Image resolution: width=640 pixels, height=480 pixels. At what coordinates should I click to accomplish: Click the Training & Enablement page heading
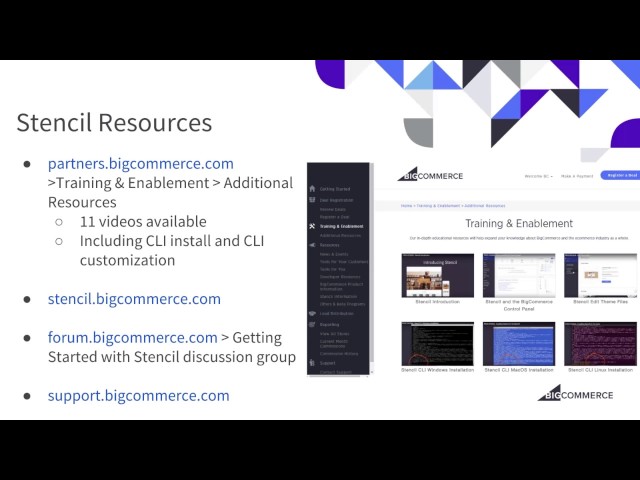(x=519, y=224)
